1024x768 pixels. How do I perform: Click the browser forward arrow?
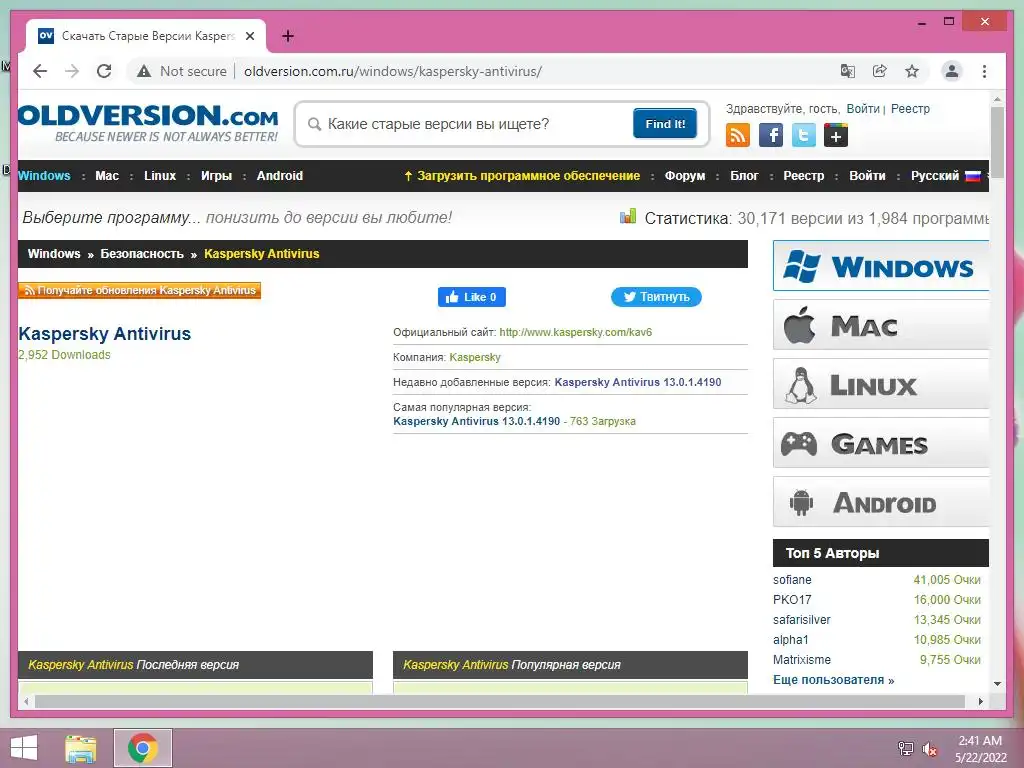point(72,71)
